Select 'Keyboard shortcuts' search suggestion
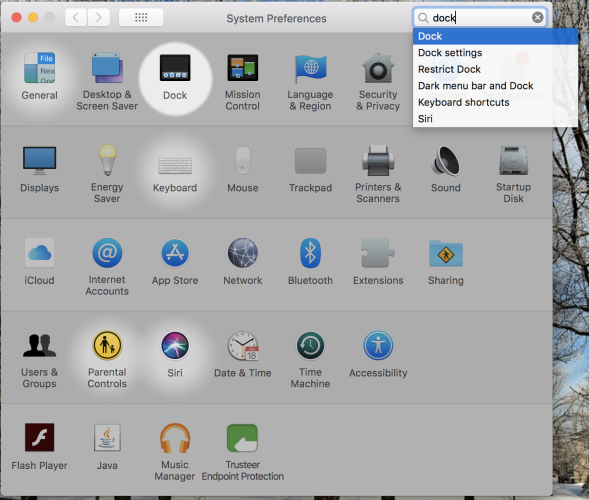The image size is (589, 500). tap(495, 103)
